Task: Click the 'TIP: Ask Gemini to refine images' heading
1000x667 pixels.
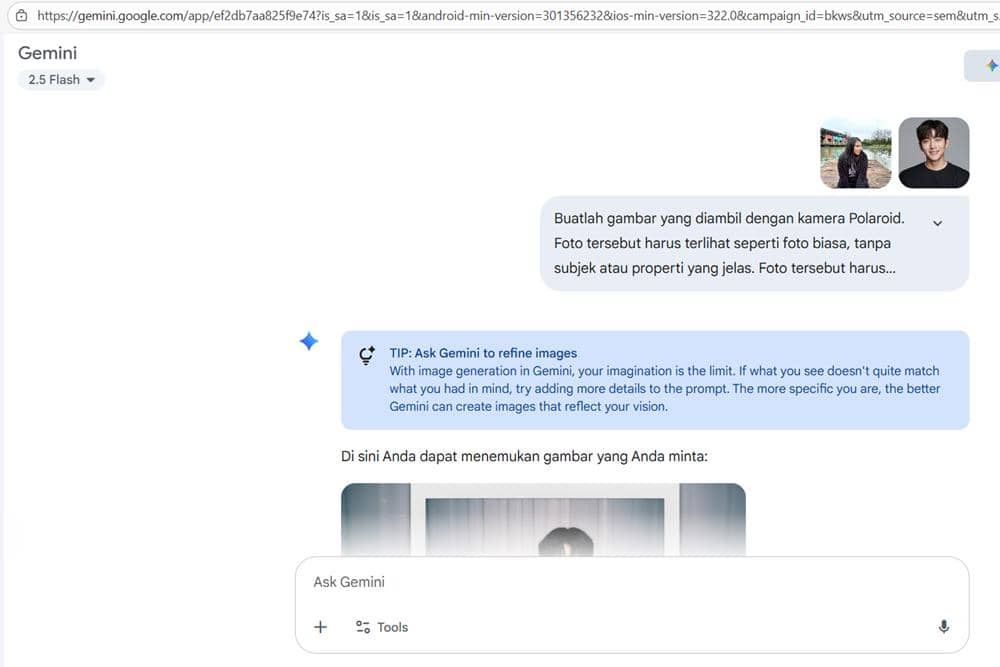Action: point(483,353)
